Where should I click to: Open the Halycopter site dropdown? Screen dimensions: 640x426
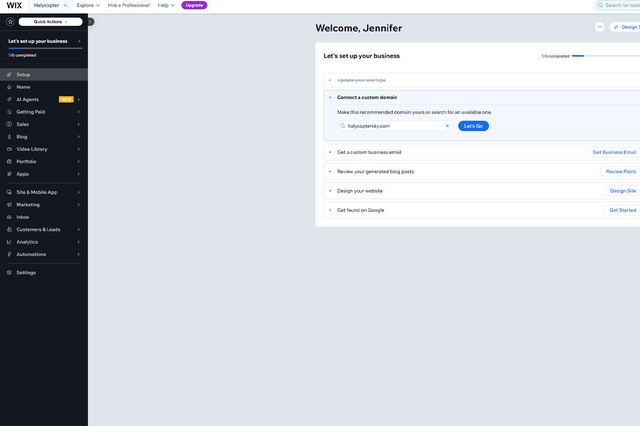click(50, 5)
